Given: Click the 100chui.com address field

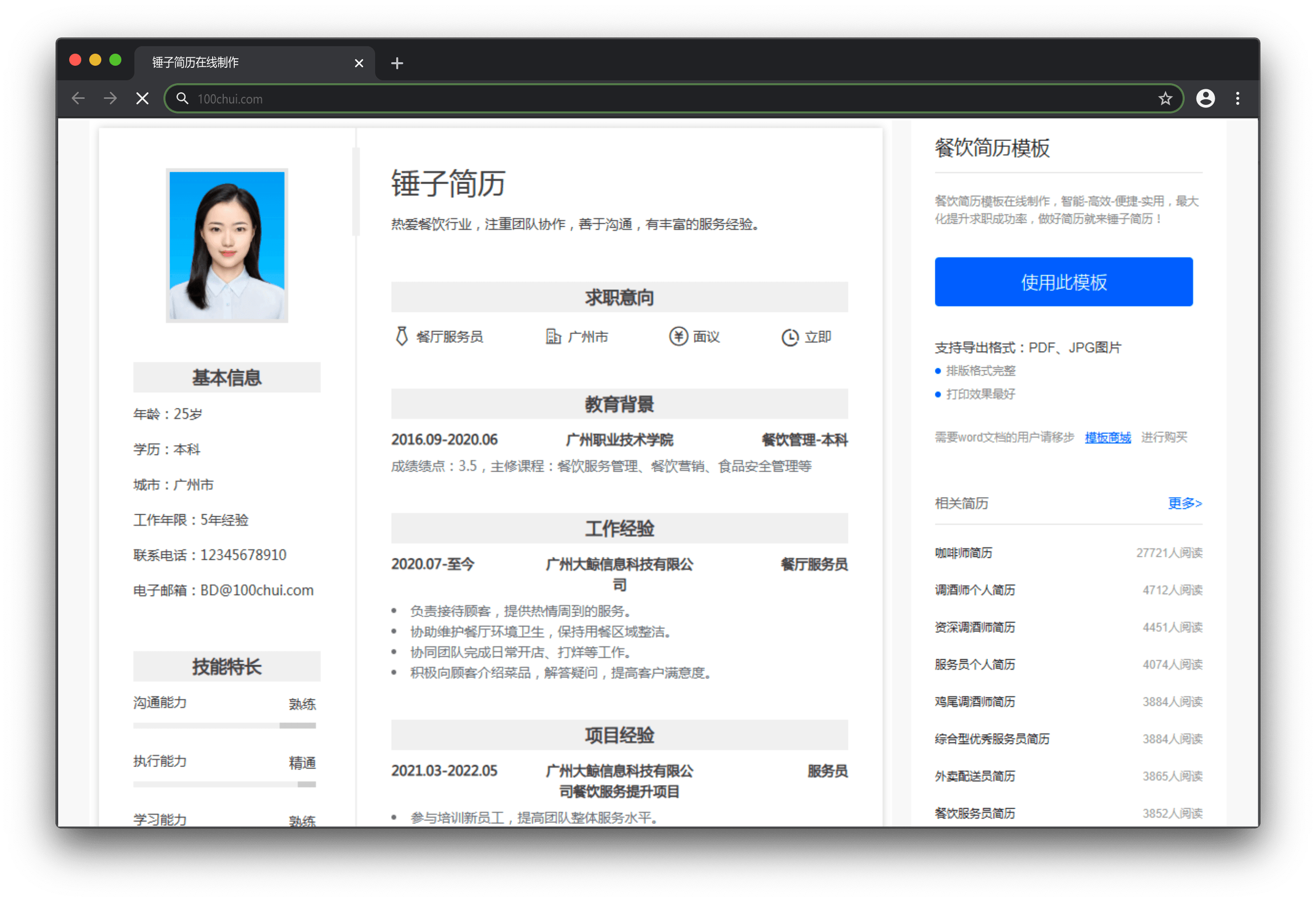Looking at the screenshot, I should pos(674,99).
